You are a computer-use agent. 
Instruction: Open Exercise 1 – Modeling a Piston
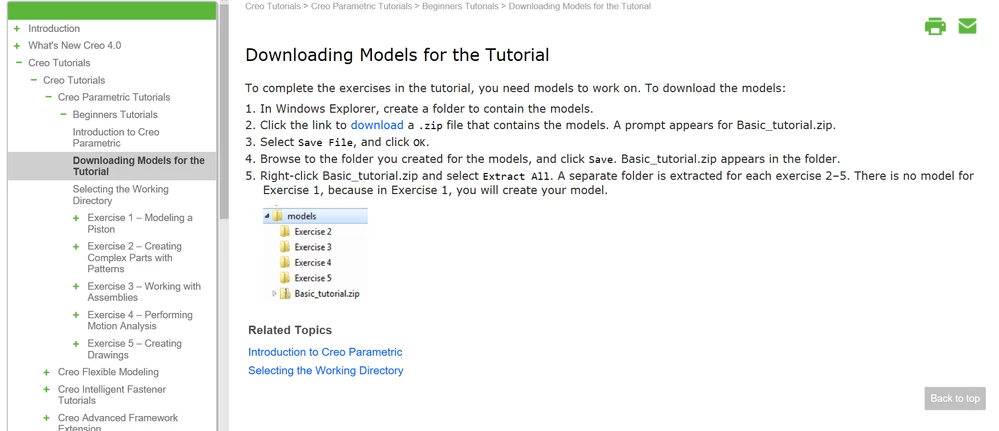click(x=140, y=224)
